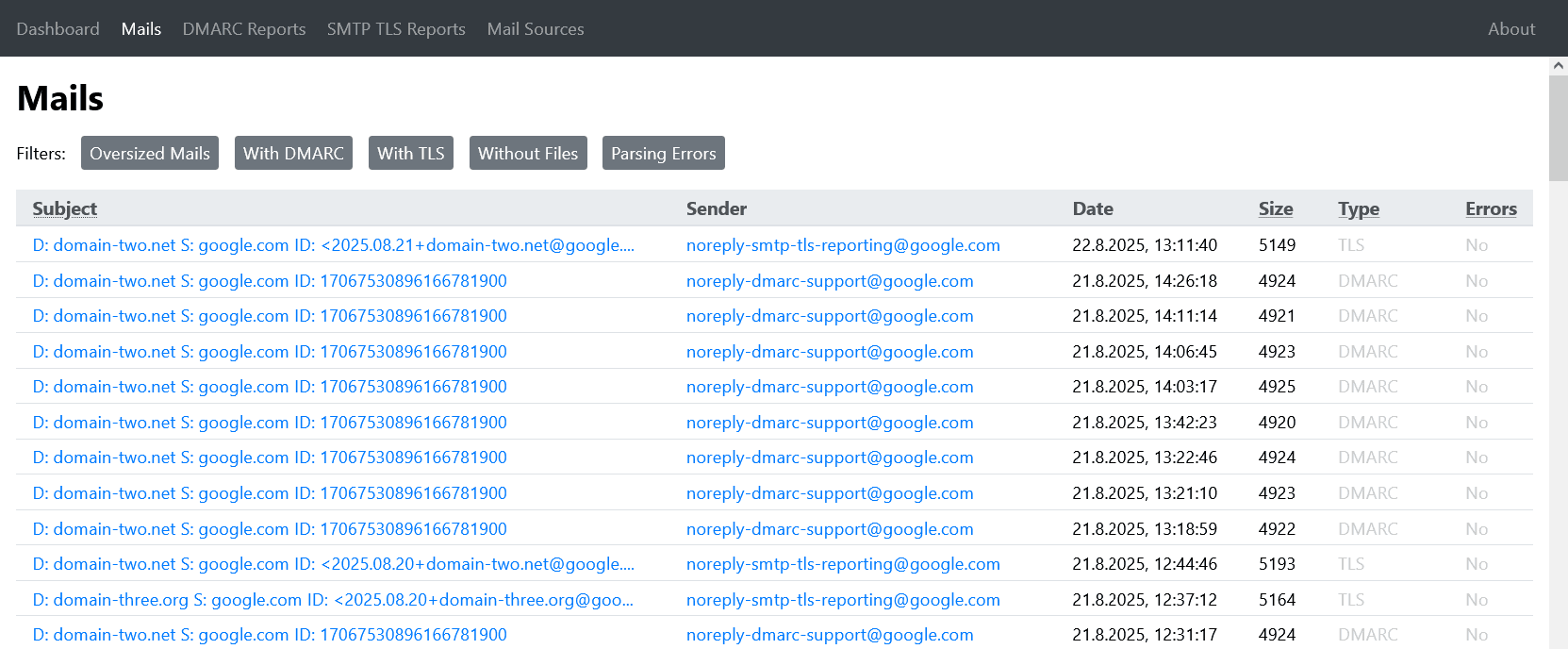Open the mail received 22.8.2025 13:11:40
The width and height of the screenshot is (1568, 649).
pos(333,245)
